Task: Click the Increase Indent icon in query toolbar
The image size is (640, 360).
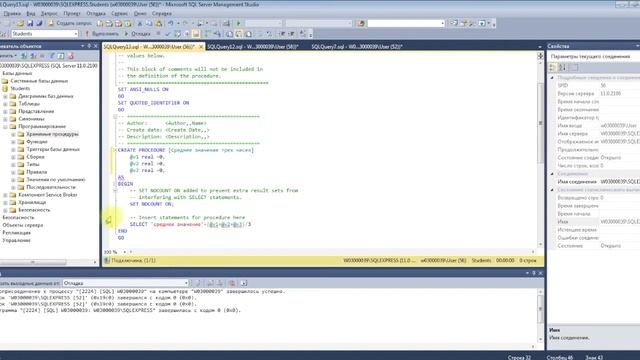Action: tap(292, 33)
